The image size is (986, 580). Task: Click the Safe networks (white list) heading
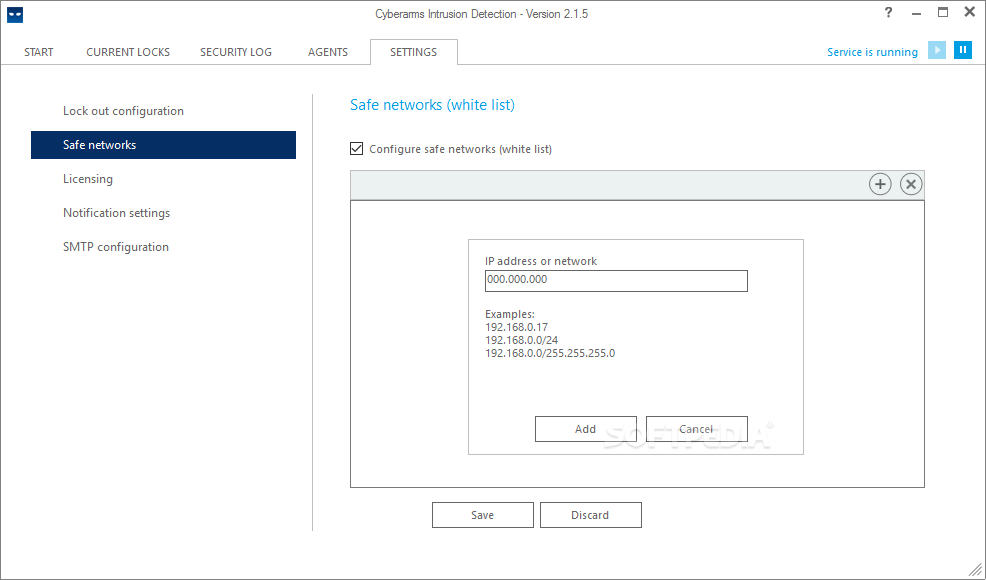pyautogui.click(x=433, y=105)
